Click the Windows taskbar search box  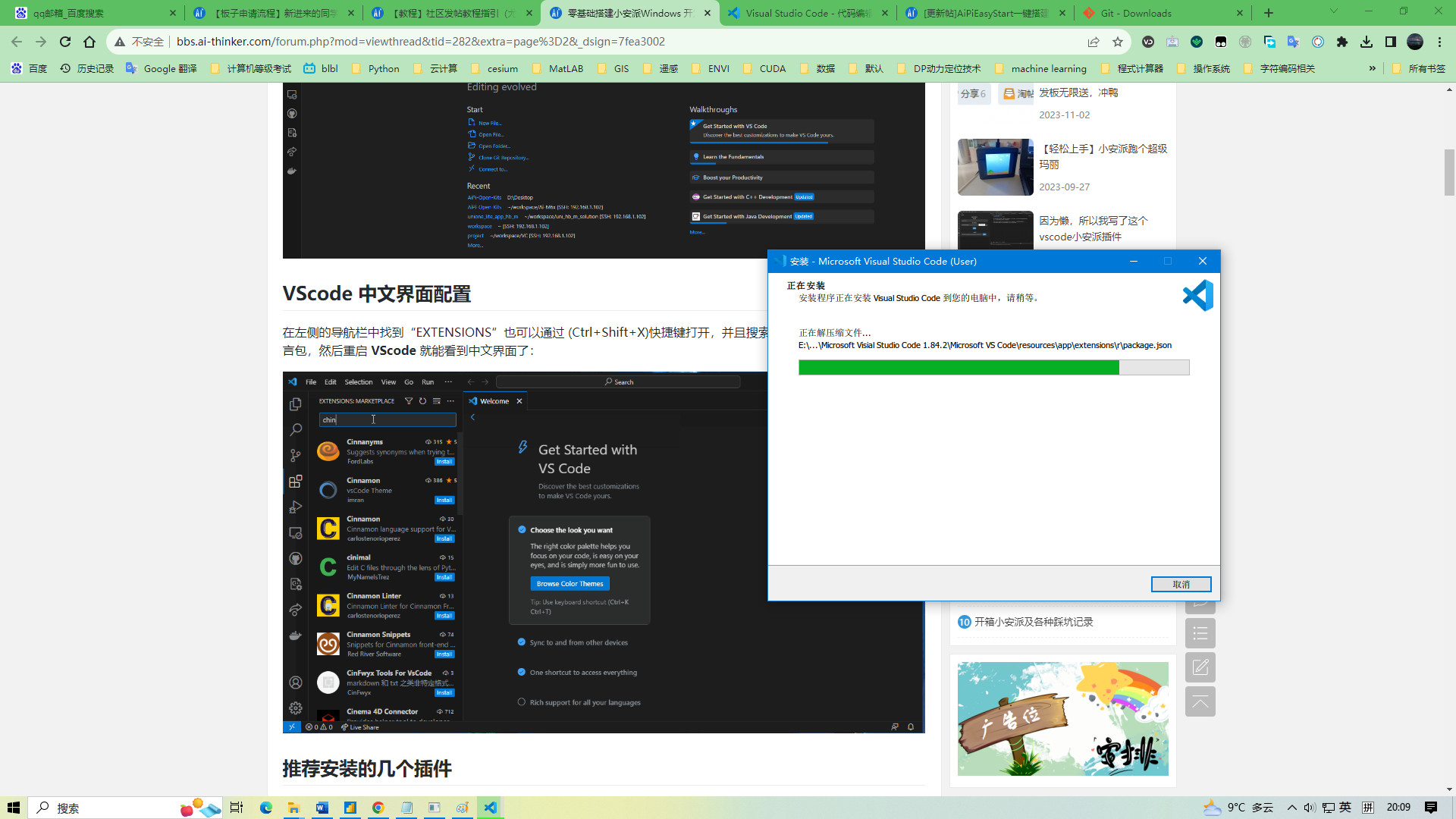(x=125, y=808)
